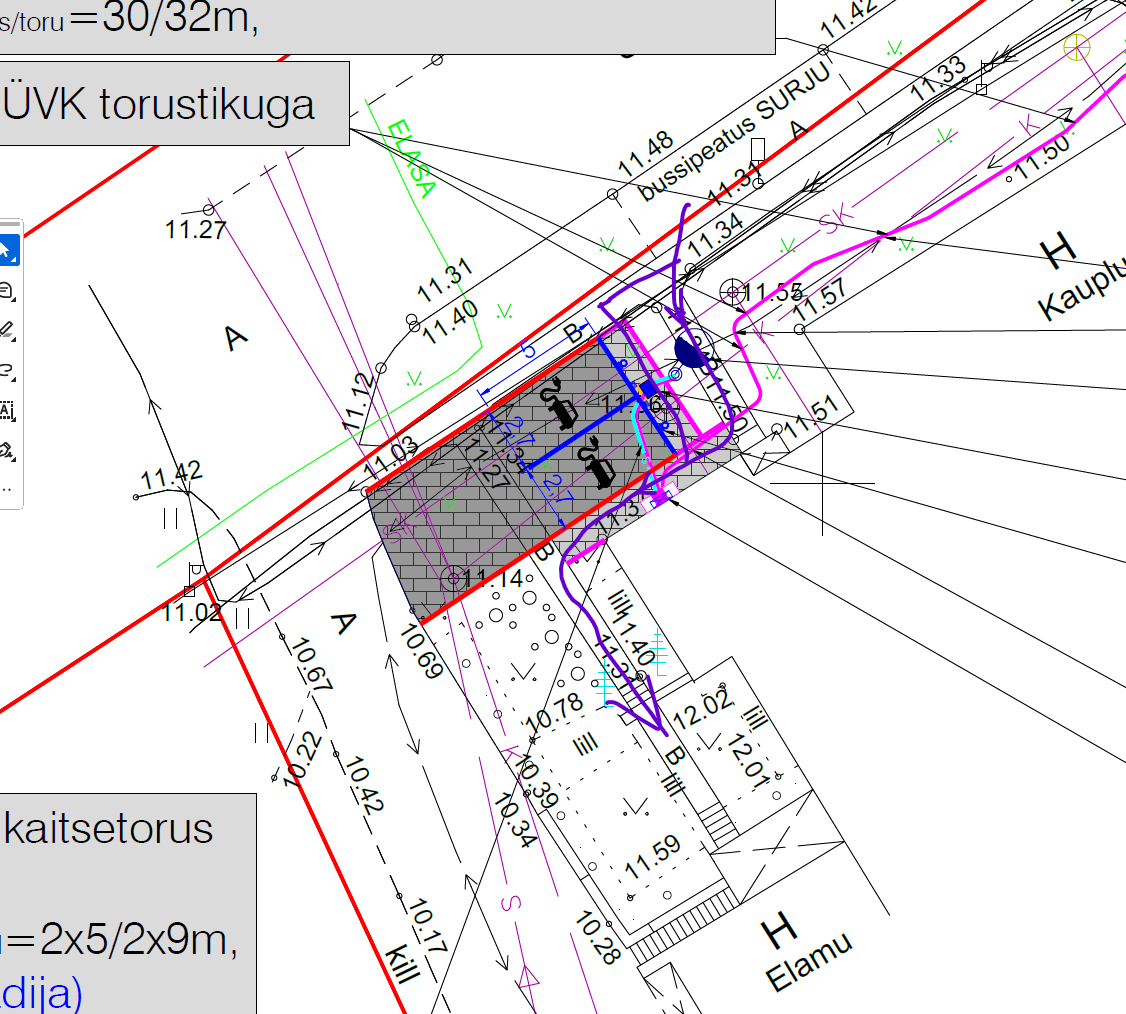
Task: Click the yellow crossed-circle symbol
Action: 1076,47
